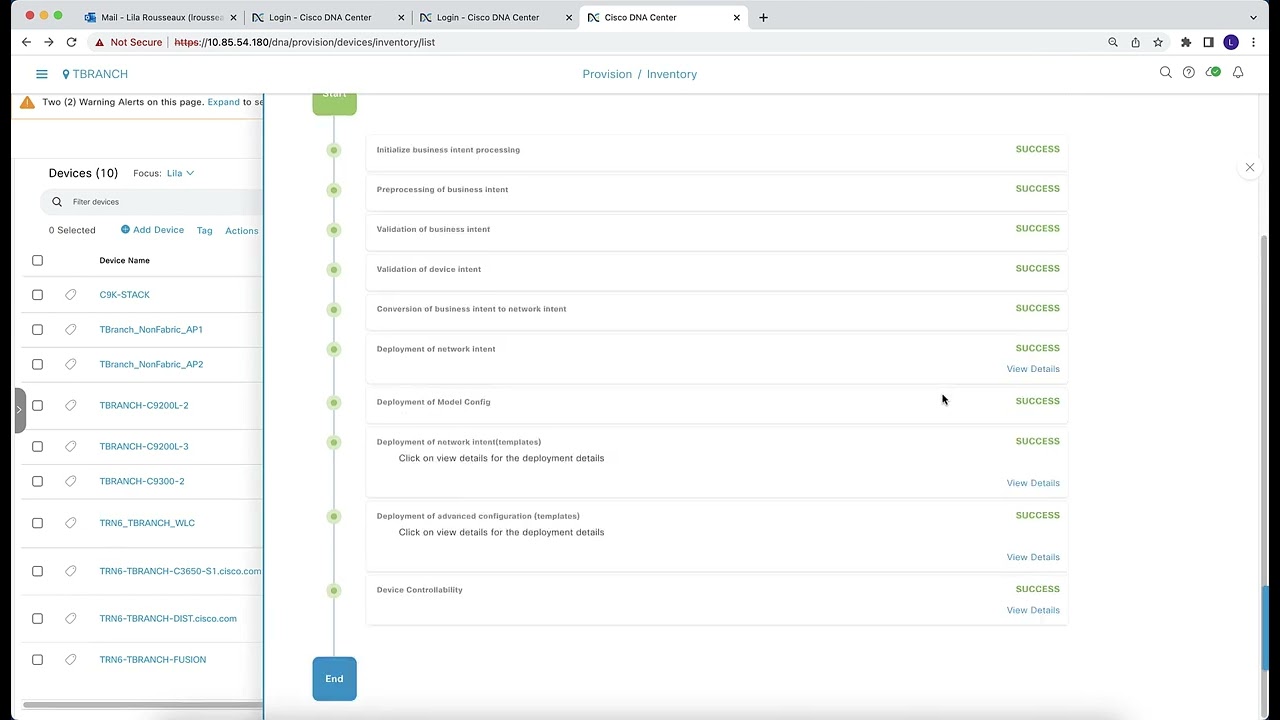Click the tag icon for TBranch_NonFabric_AP2
Image resolution: width=1280 pixels, height=720 pixels.
click(x=71, y=365)
